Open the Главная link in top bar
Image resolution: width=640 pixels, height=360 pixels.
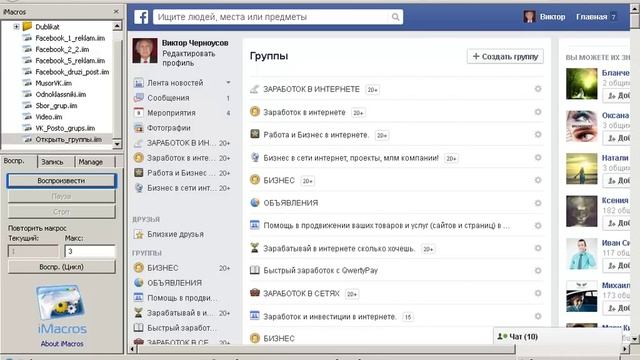pos(591,17)
